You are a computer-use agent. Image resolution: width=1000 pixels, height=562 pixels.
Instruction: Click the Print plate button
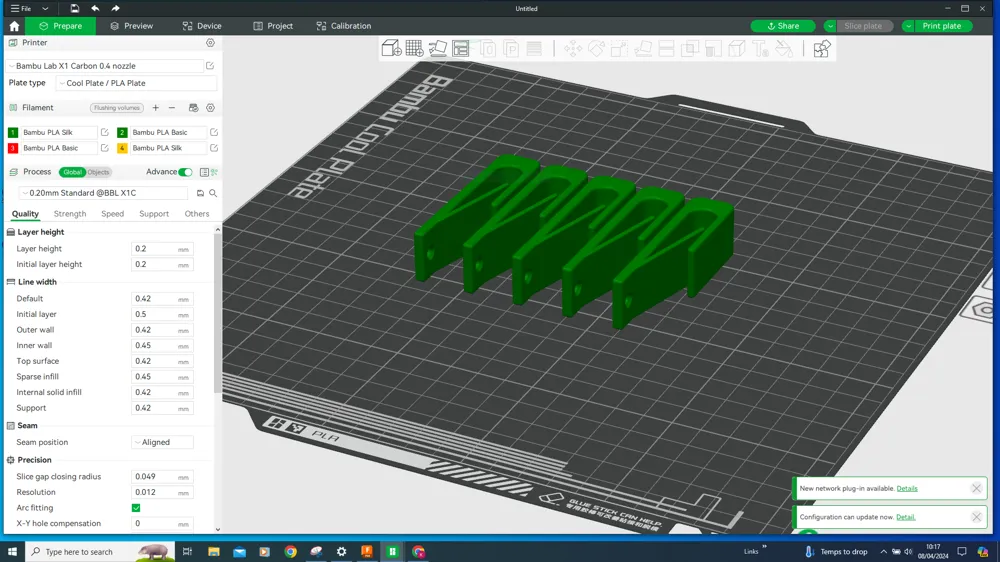click(x=941, y=26)
